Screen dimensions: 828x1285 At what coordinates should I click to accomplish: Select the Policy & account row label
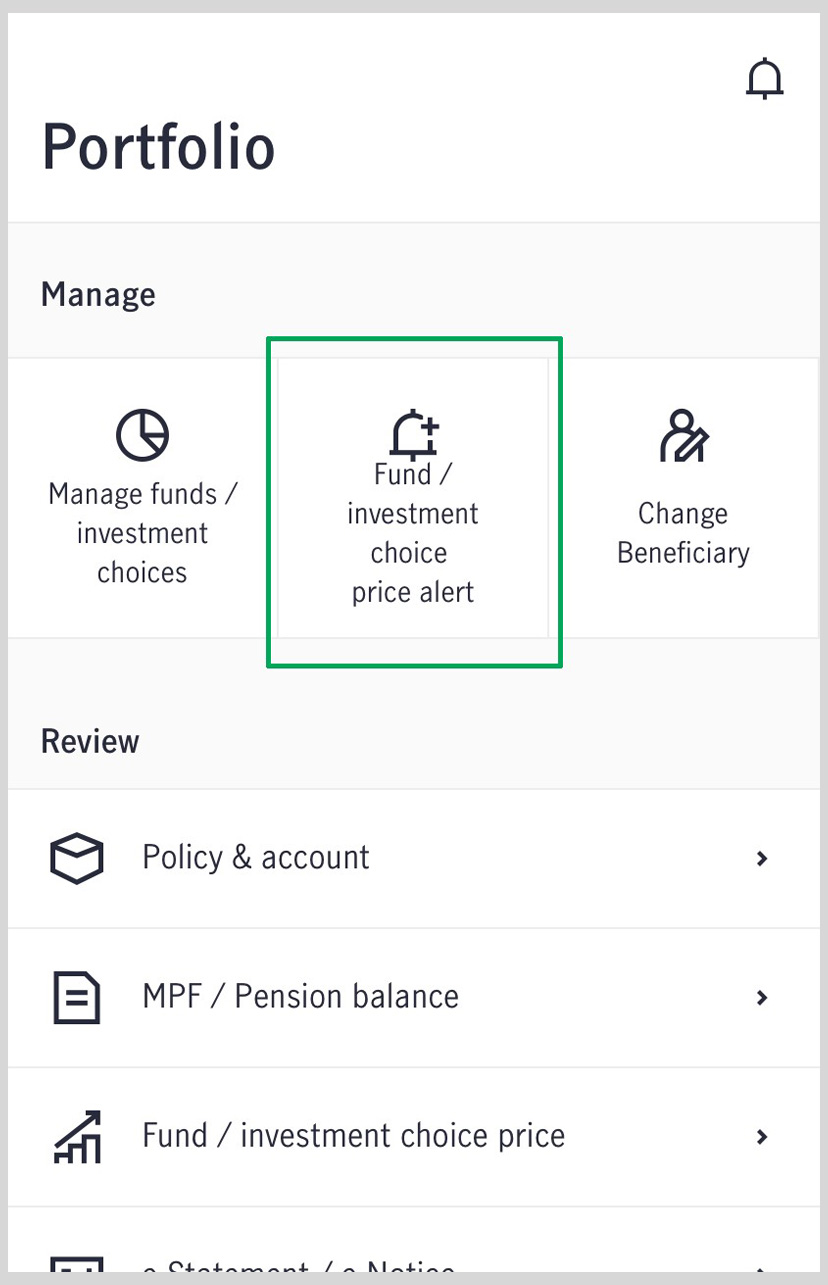[256, 858]
